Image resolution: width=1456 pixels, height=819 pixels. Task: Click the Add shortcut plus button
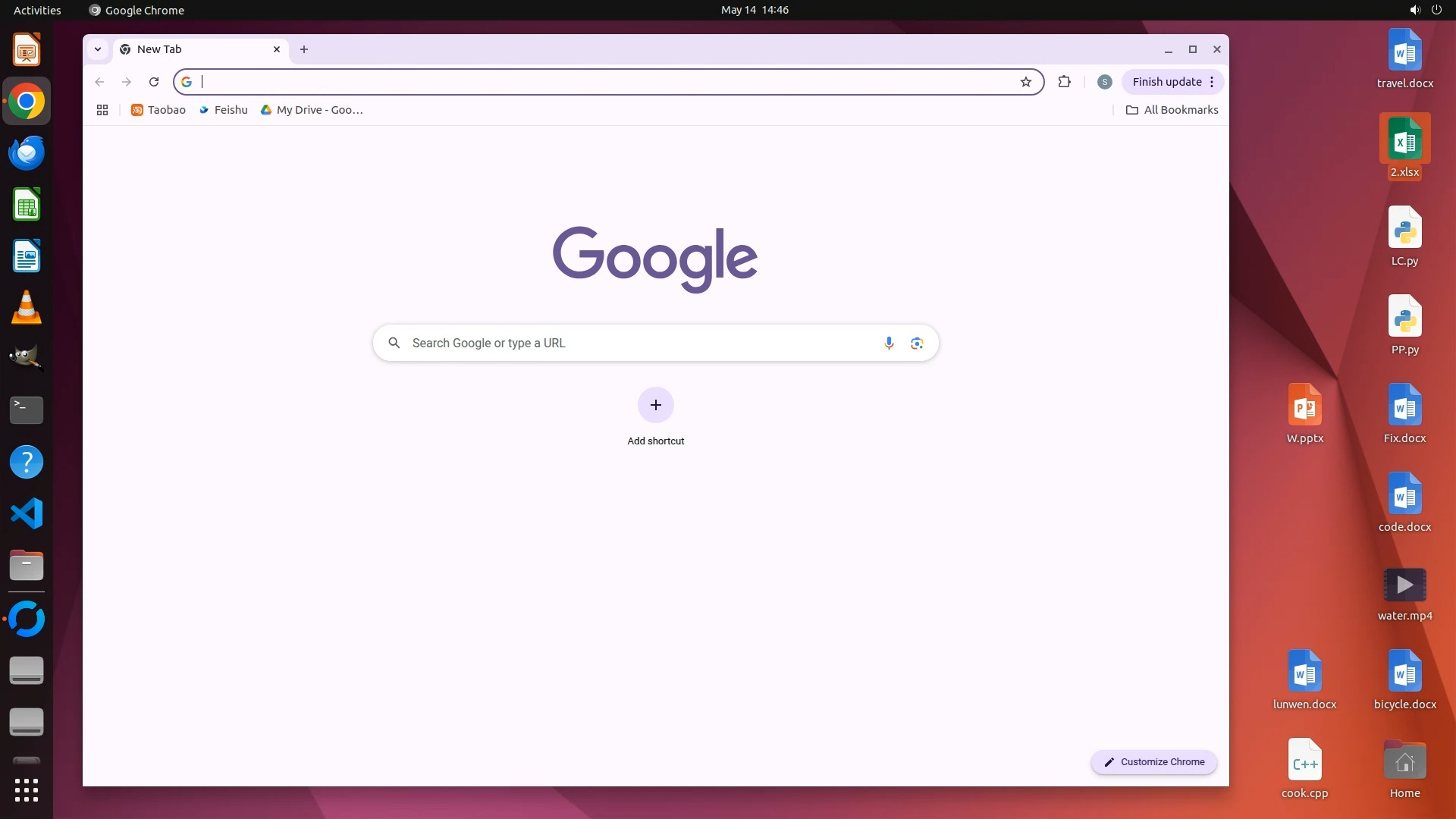click(655, 405)
